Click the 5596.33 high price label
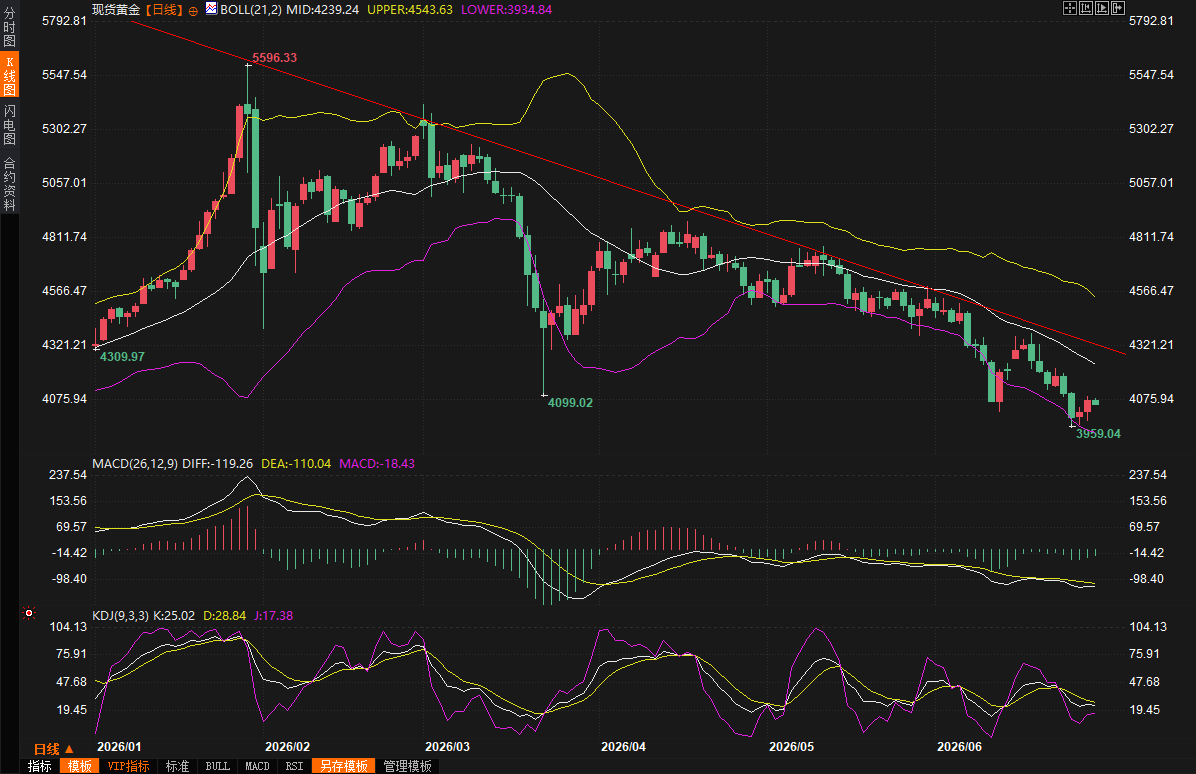This screenshot has height=774, width=1196. [x=275, y=57]
